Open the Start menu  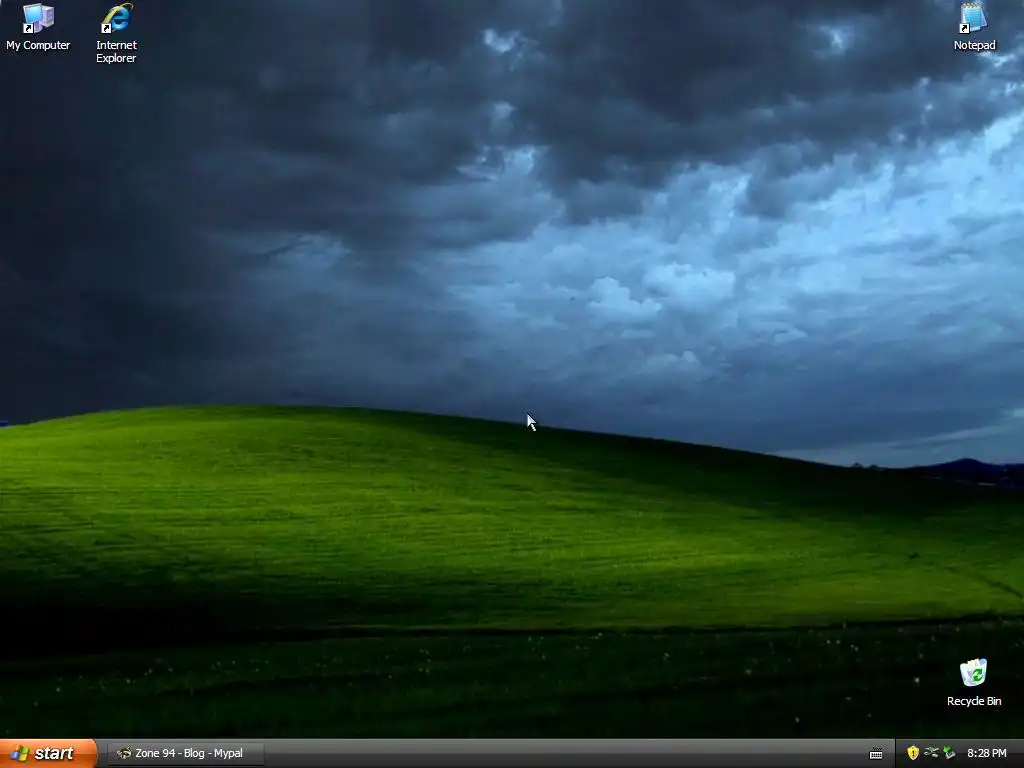(48, 753)
